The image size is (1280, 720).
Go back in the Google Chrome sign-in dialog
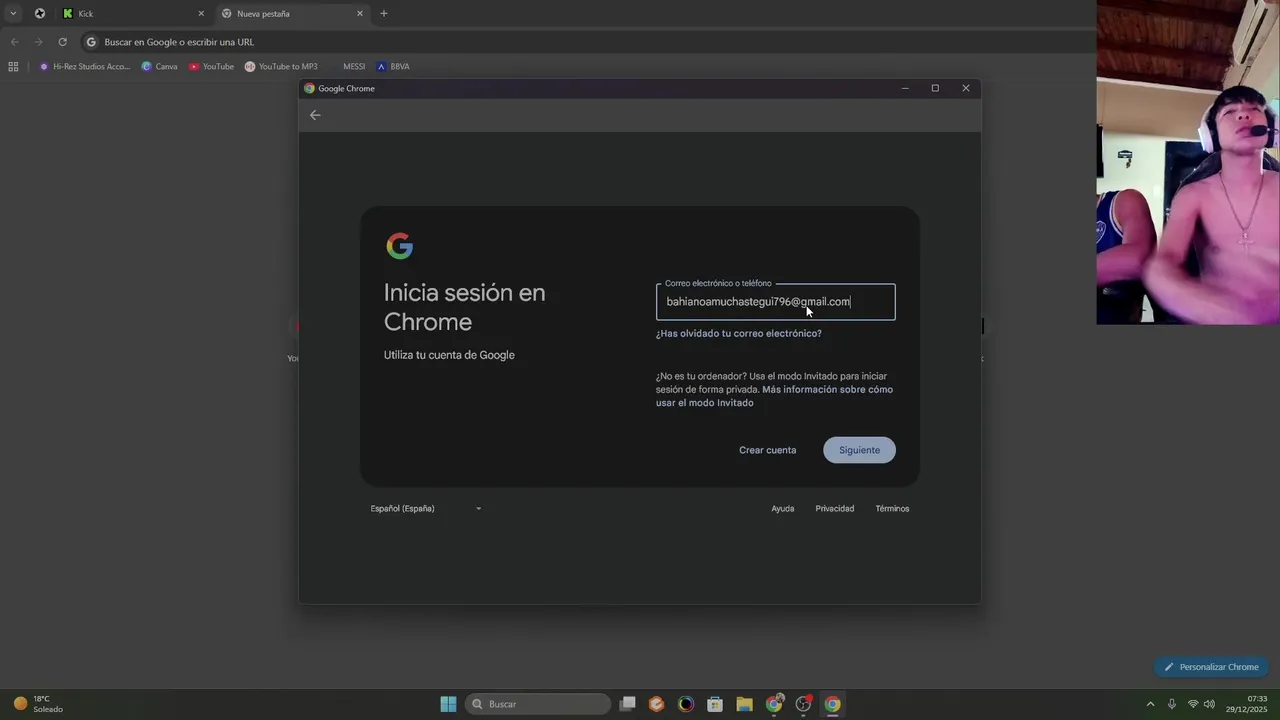[x=315, y=115]
